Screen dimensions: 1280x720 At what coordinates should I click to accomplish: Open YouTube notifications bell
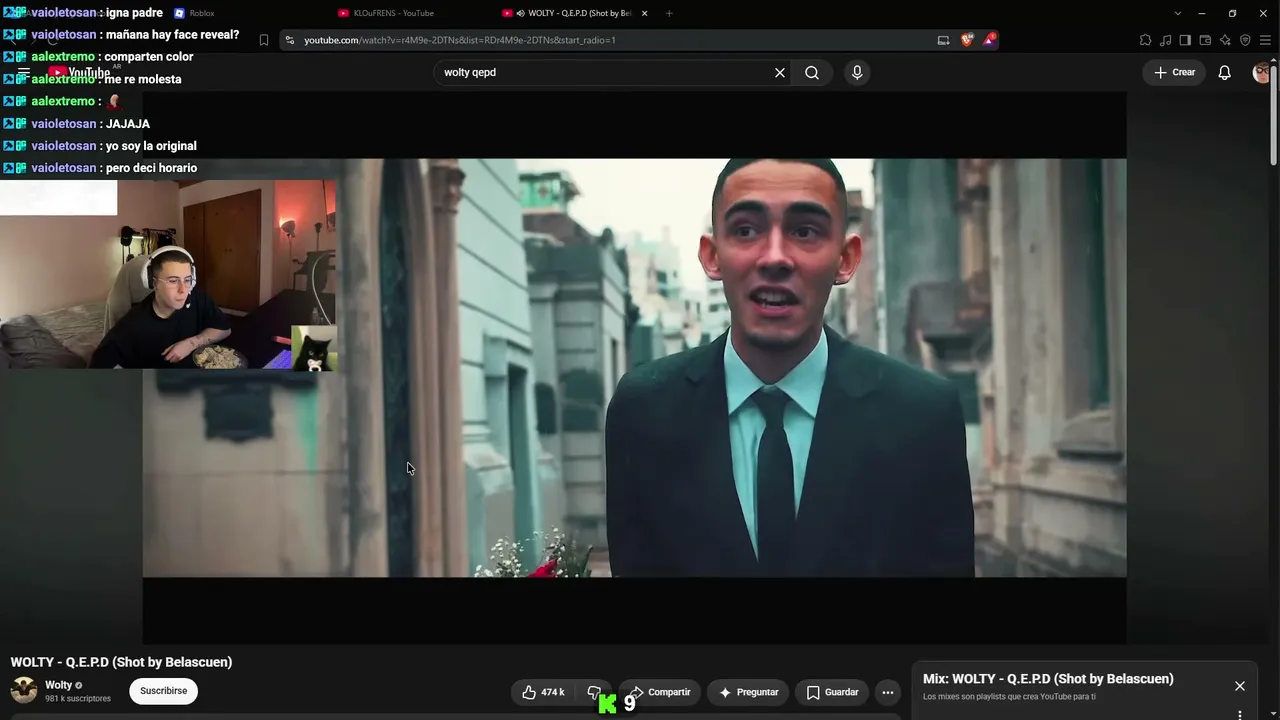(x=1224, y=72)
